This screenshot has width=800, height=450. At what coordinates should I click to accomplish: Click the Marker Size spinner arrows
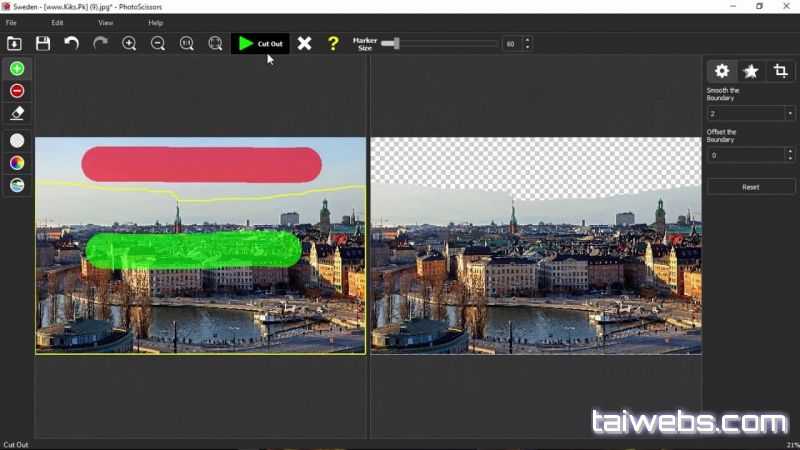click(x=527, y=44)
